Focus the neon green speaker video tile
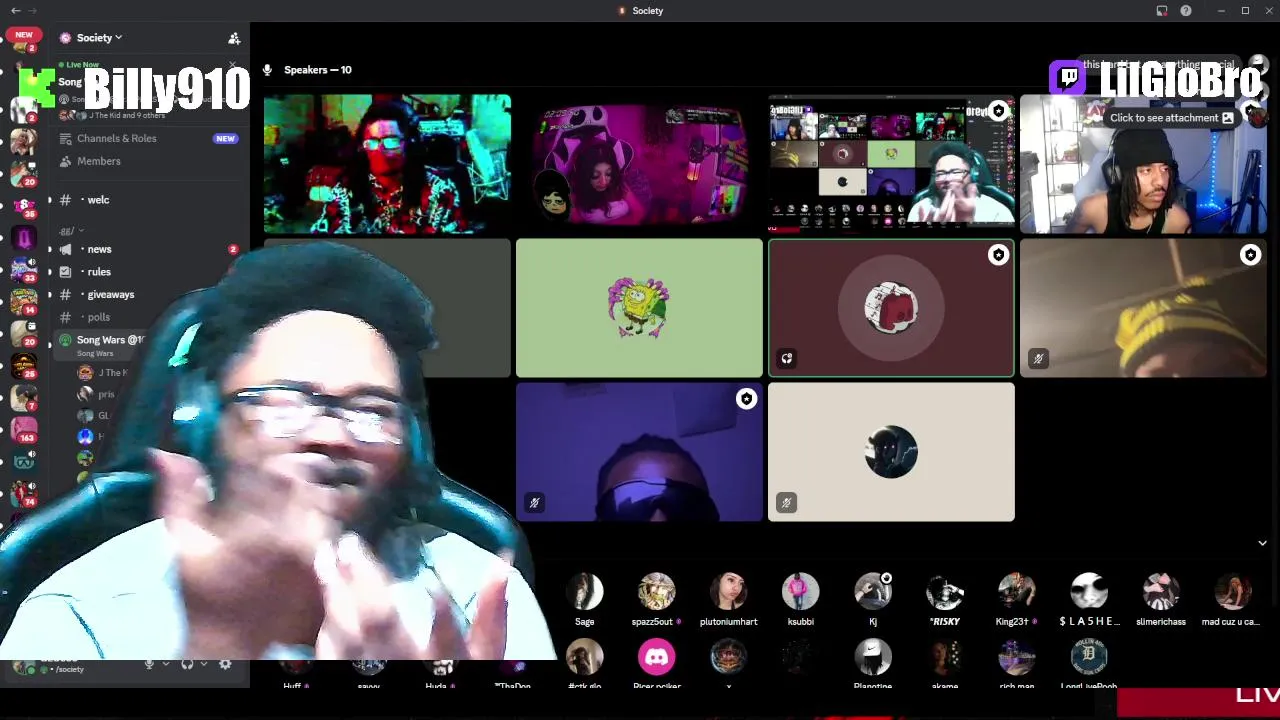The width and height of the screenshot is (1280, 720). click(x=387, y=164)
